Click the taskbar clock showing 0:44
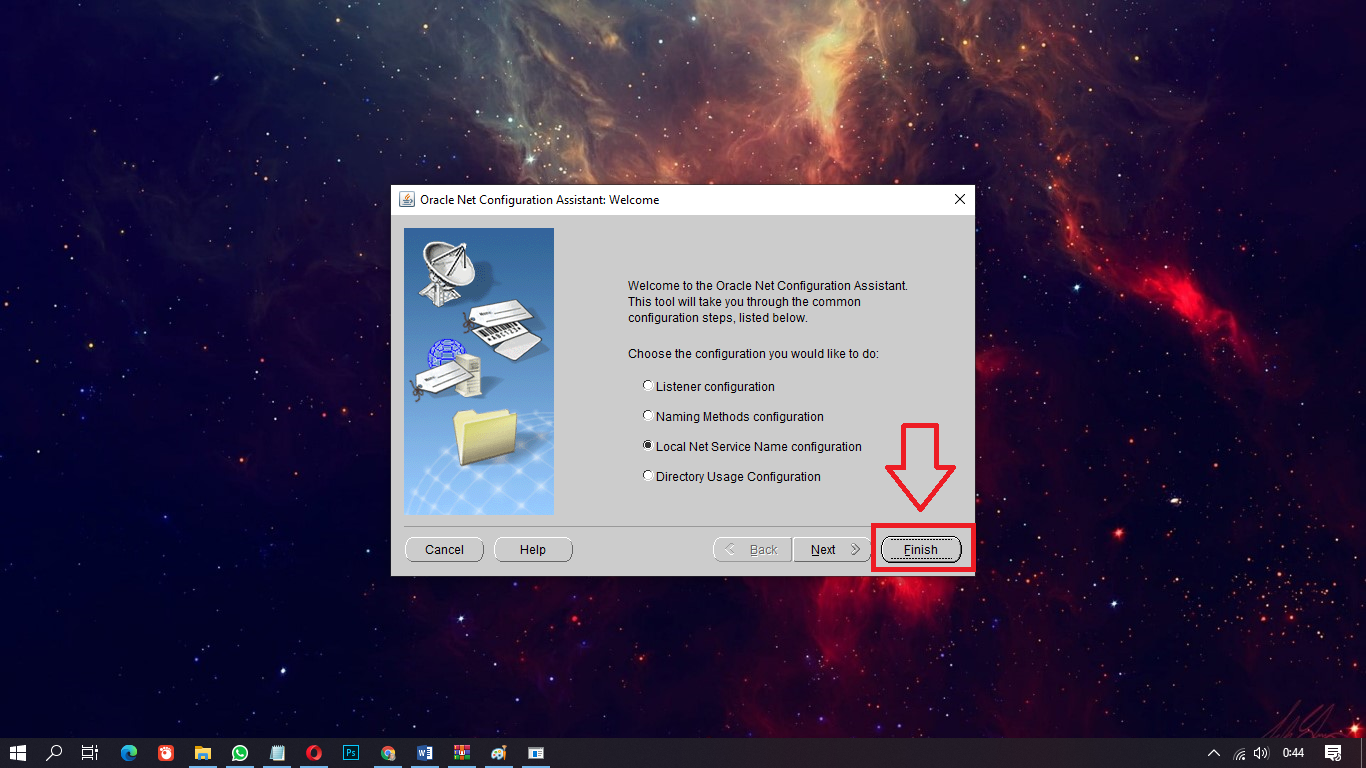 point(1294,753)
